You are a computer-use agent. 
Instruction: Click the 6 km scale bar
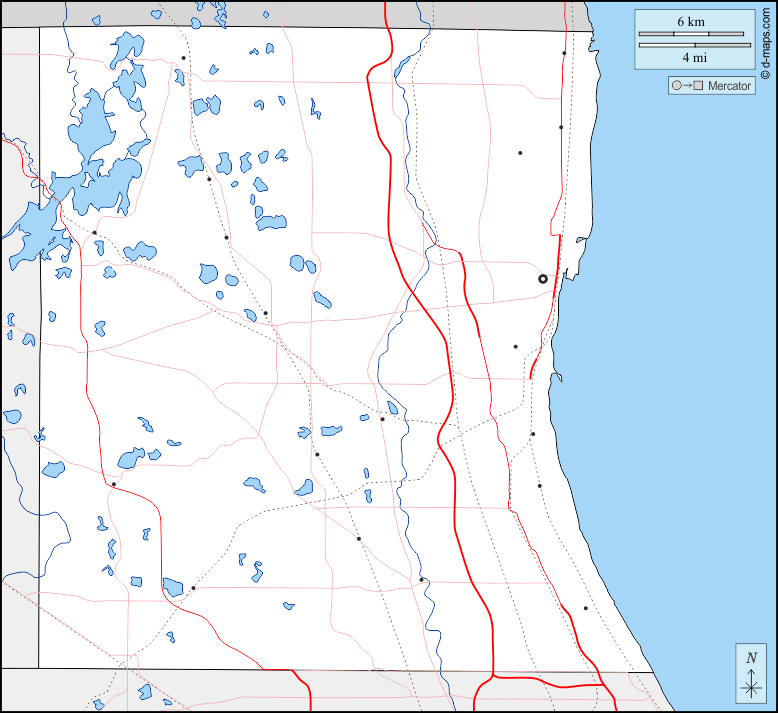pyautogui.click(x=691, y=34)
